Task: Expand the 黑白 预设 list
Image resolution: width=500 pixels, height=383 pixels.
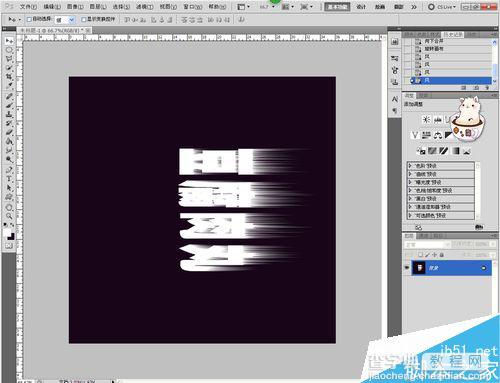Action: (x=410, y=199)
